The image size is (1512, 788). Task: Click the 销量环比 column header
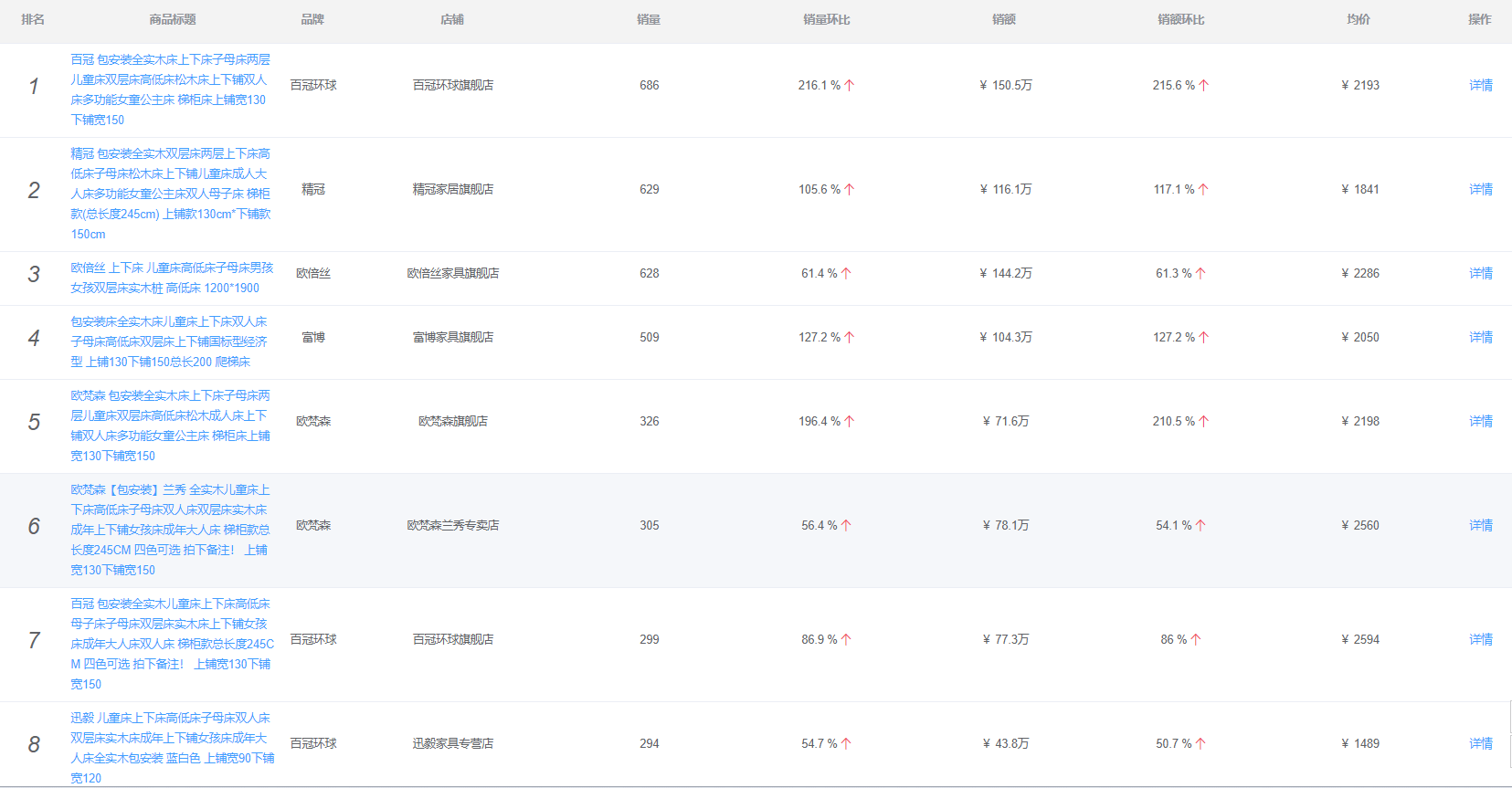[x=827, y=19]
